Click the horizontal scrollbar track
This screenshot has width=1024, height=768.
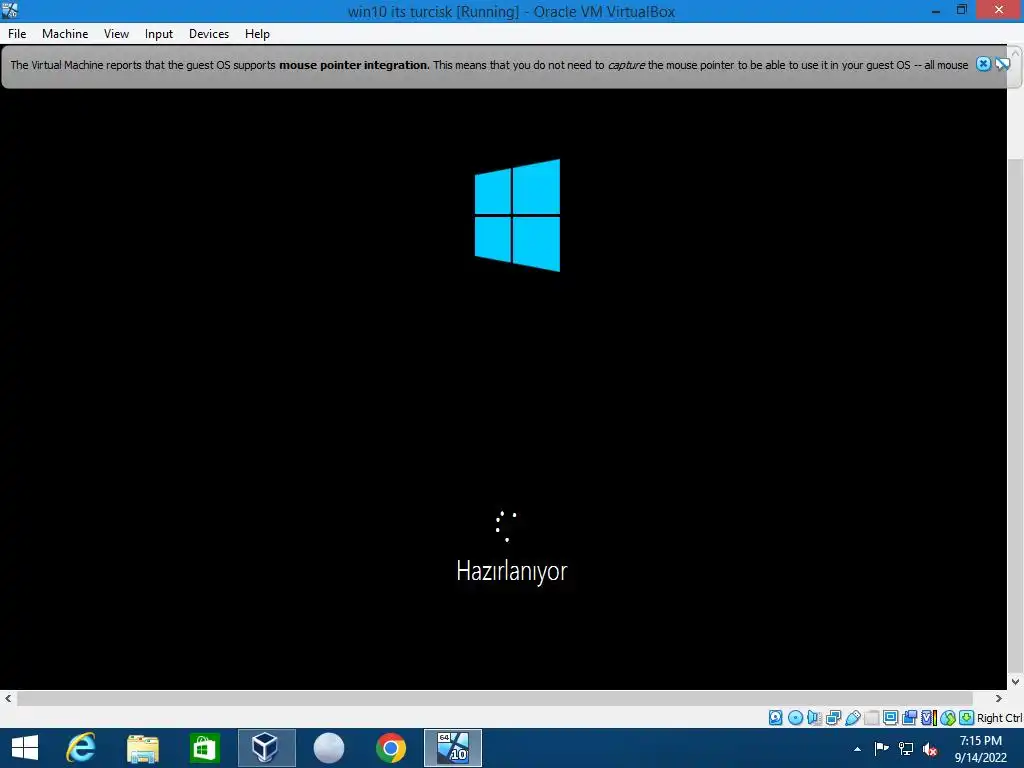coord(495,698)
